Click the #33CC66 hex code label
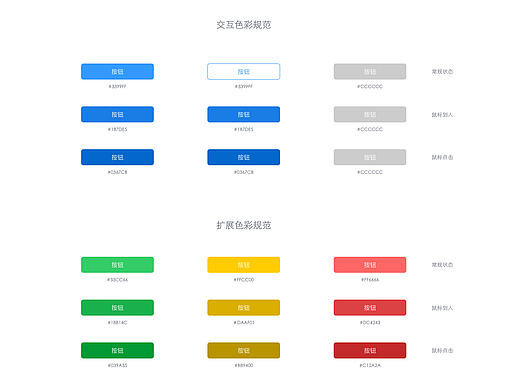This screenshot has width=520, height=390. point(117,280)
